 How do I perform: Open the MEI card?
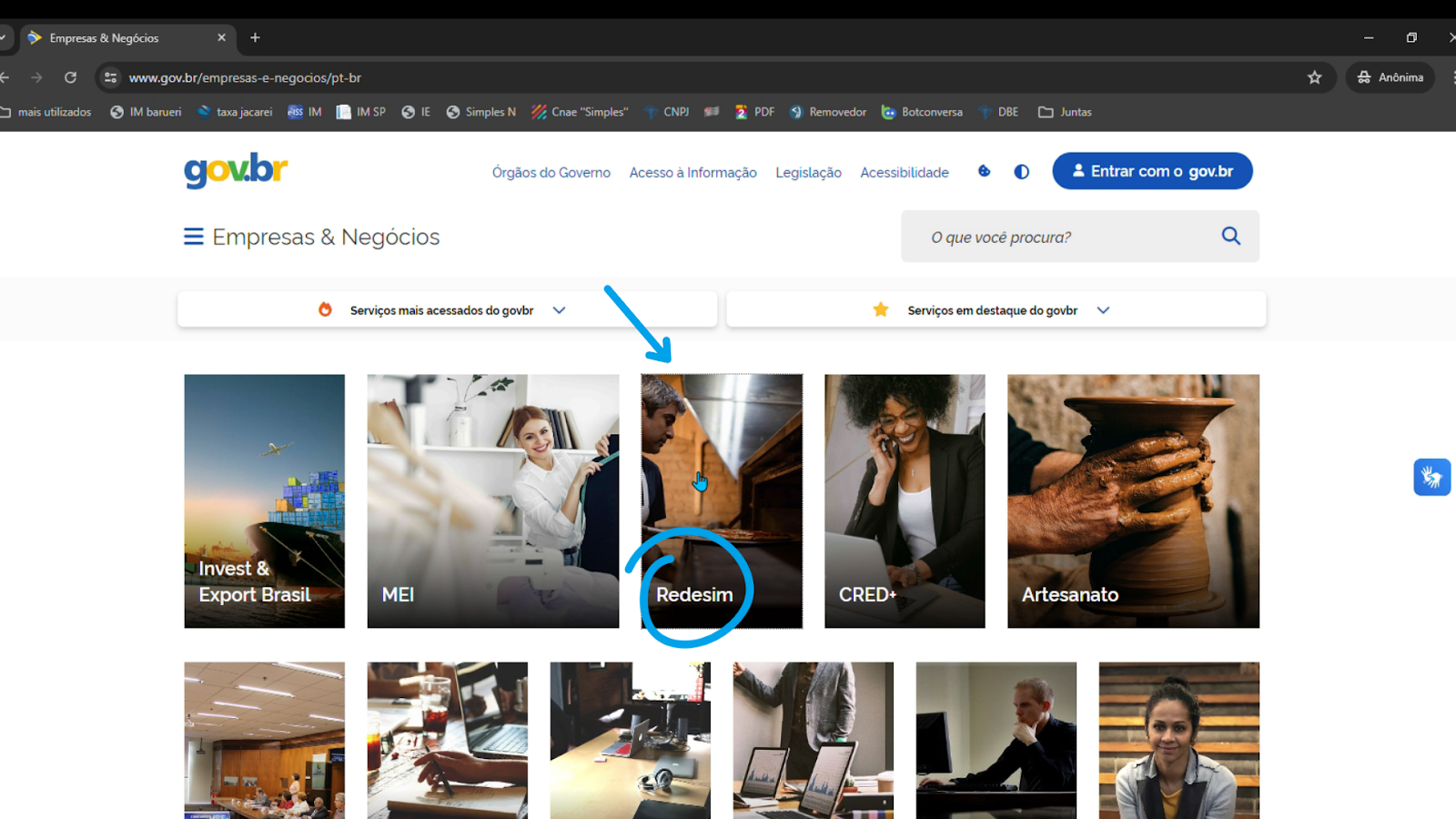(493, 501)
